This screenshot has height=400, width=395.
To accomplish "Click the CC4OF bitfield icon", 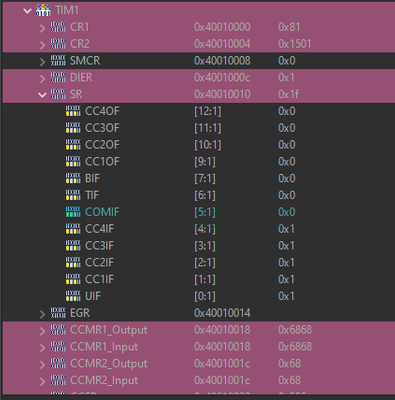I will coord(73,111).
